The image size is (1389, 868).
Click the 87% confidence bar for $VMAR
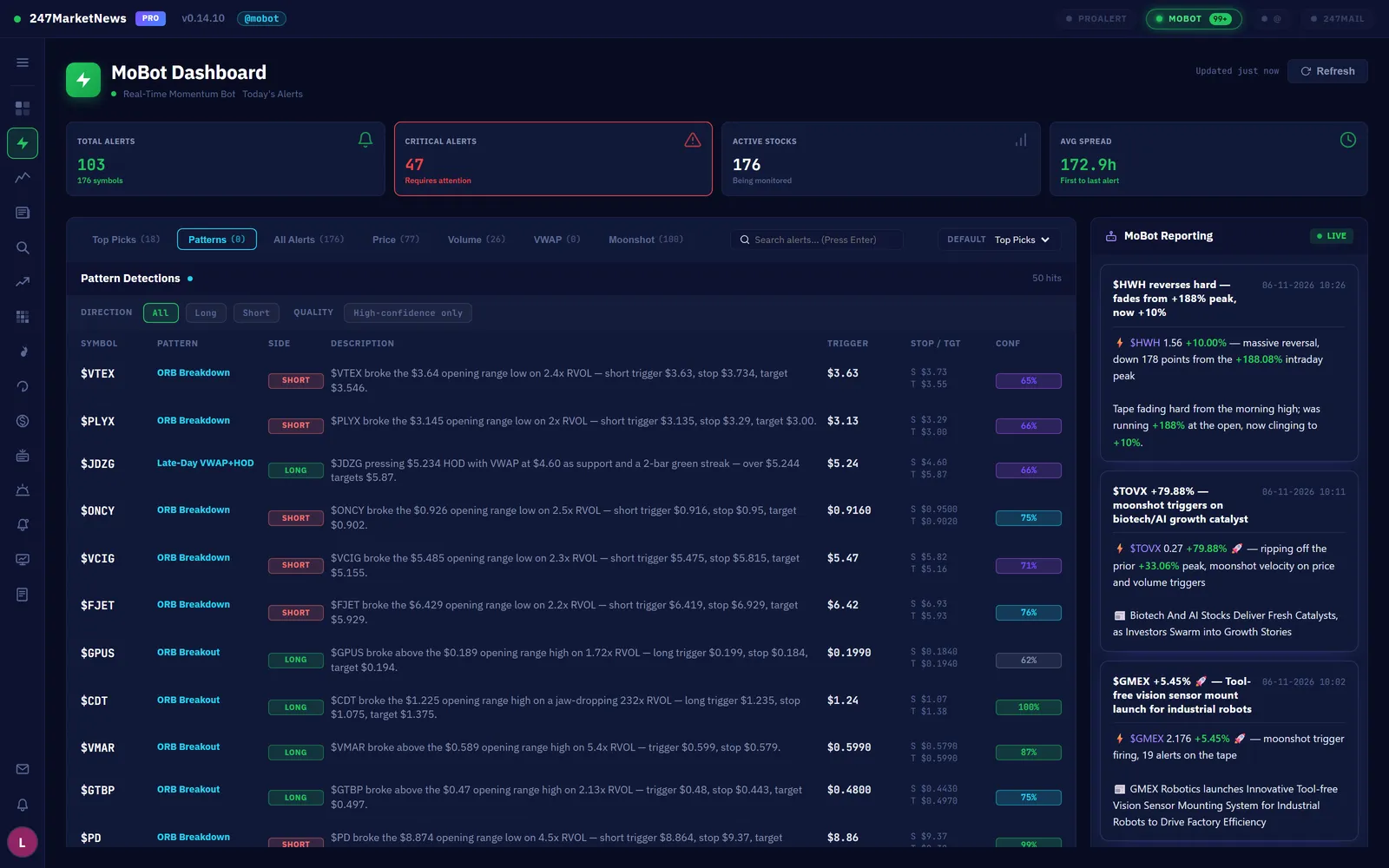[x=1029, y=753]
